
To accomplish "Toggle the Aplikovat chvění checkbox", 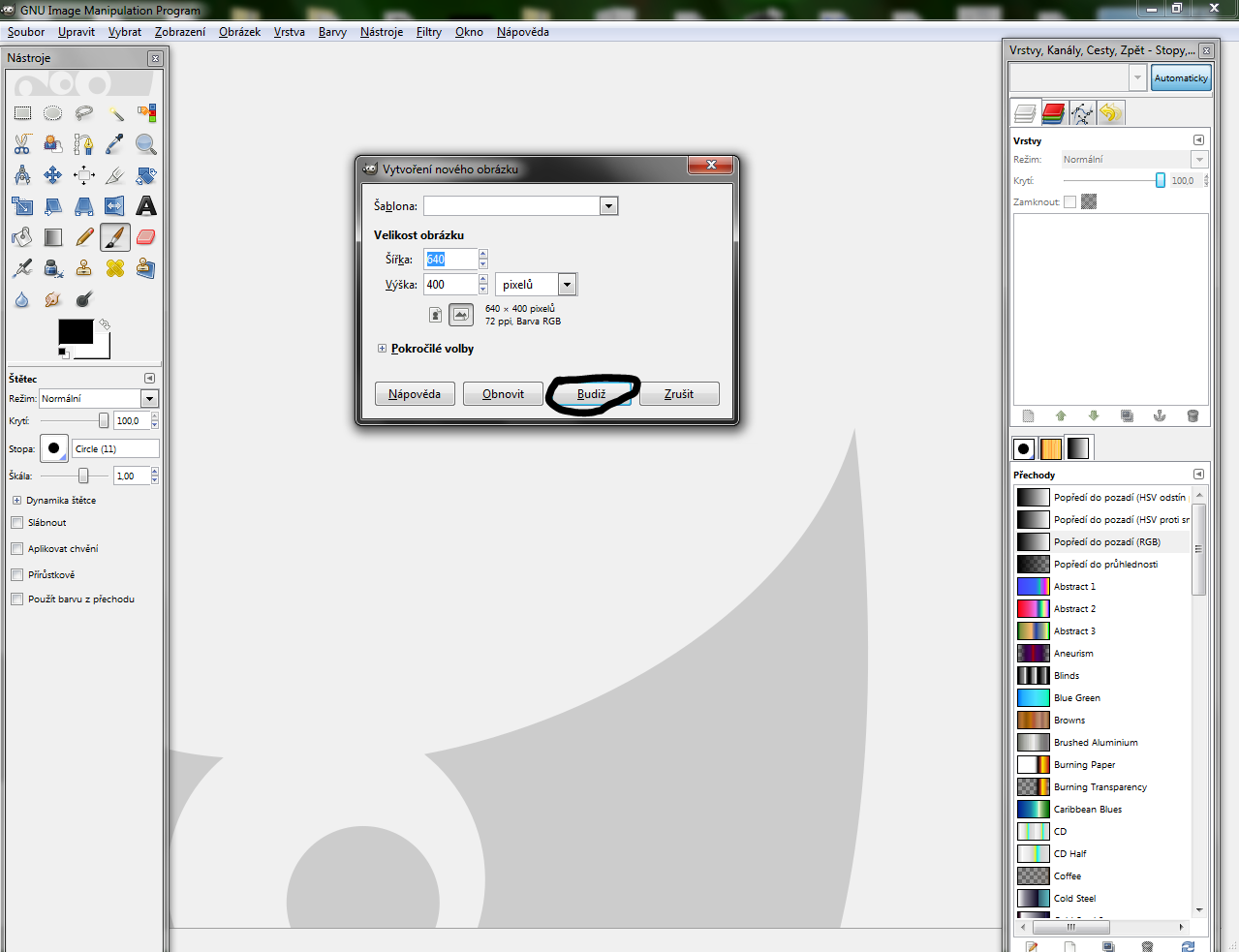I will click(17, 549).
